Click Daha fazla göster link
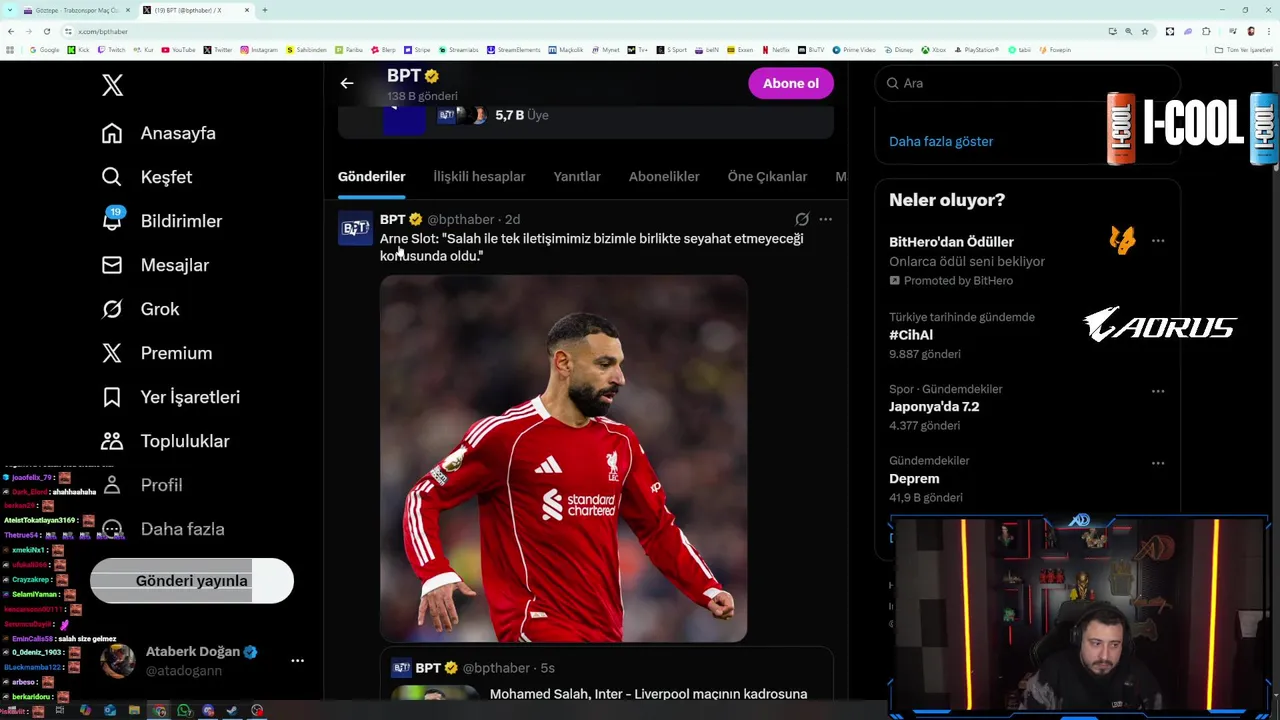 [x=941, y=141]
